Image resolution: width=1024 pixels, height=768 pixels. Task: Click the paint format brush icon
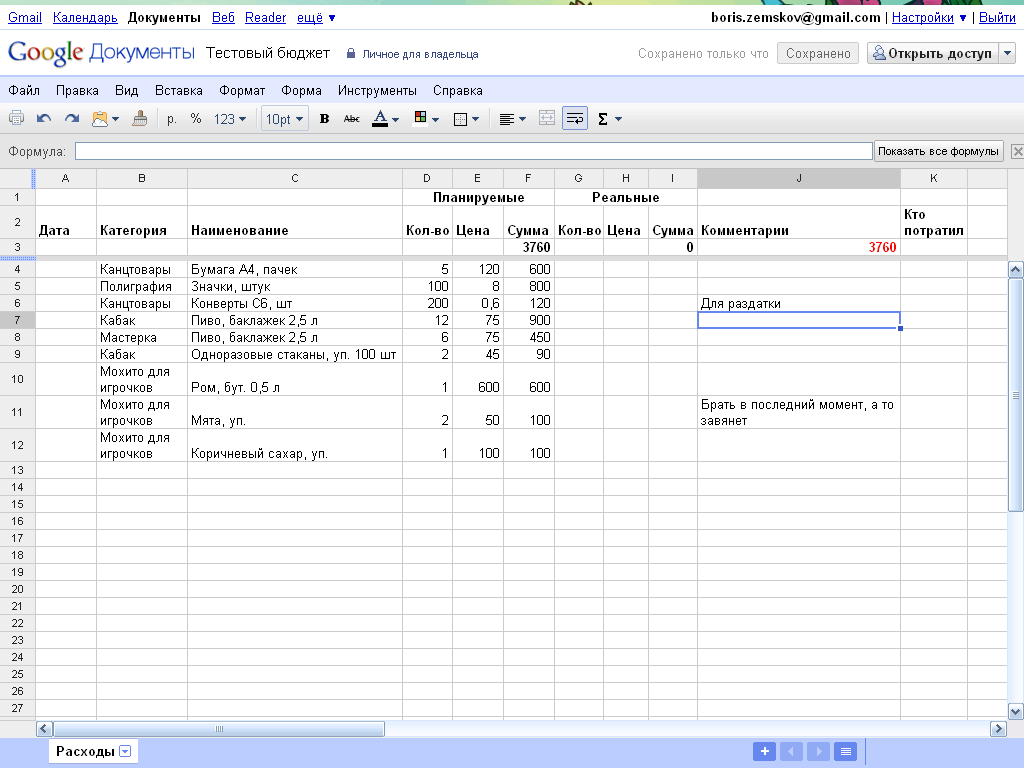139,119
